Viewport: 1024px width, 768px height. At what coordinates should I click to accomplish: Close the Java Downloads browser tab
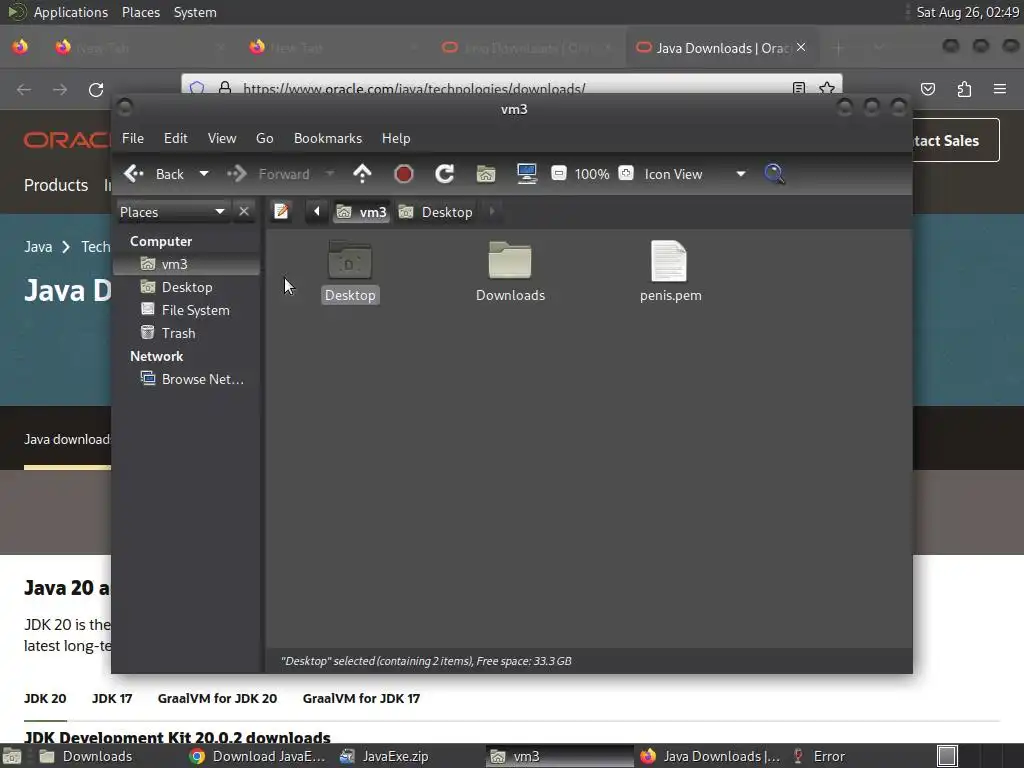point(801,48)
